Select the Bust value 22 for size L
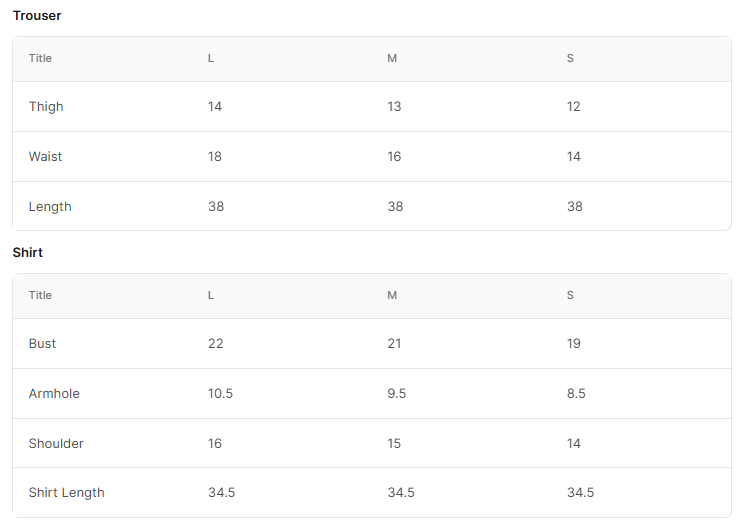The height and width of the screenshot is (526, 742). tap(215, 343)
